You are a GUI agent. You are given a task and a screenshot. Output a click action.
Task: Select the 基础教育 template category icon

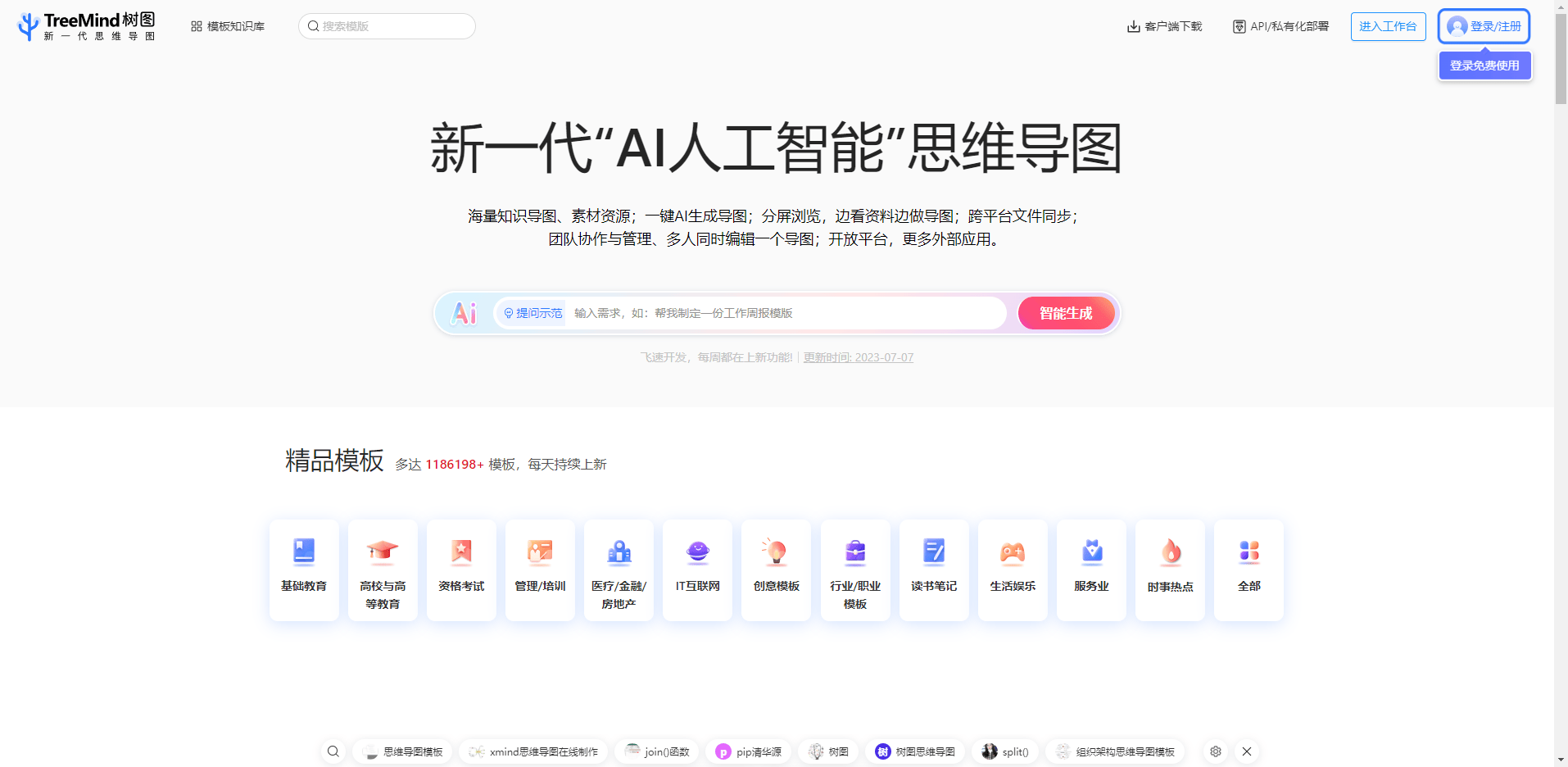click(x=303, y=552)
